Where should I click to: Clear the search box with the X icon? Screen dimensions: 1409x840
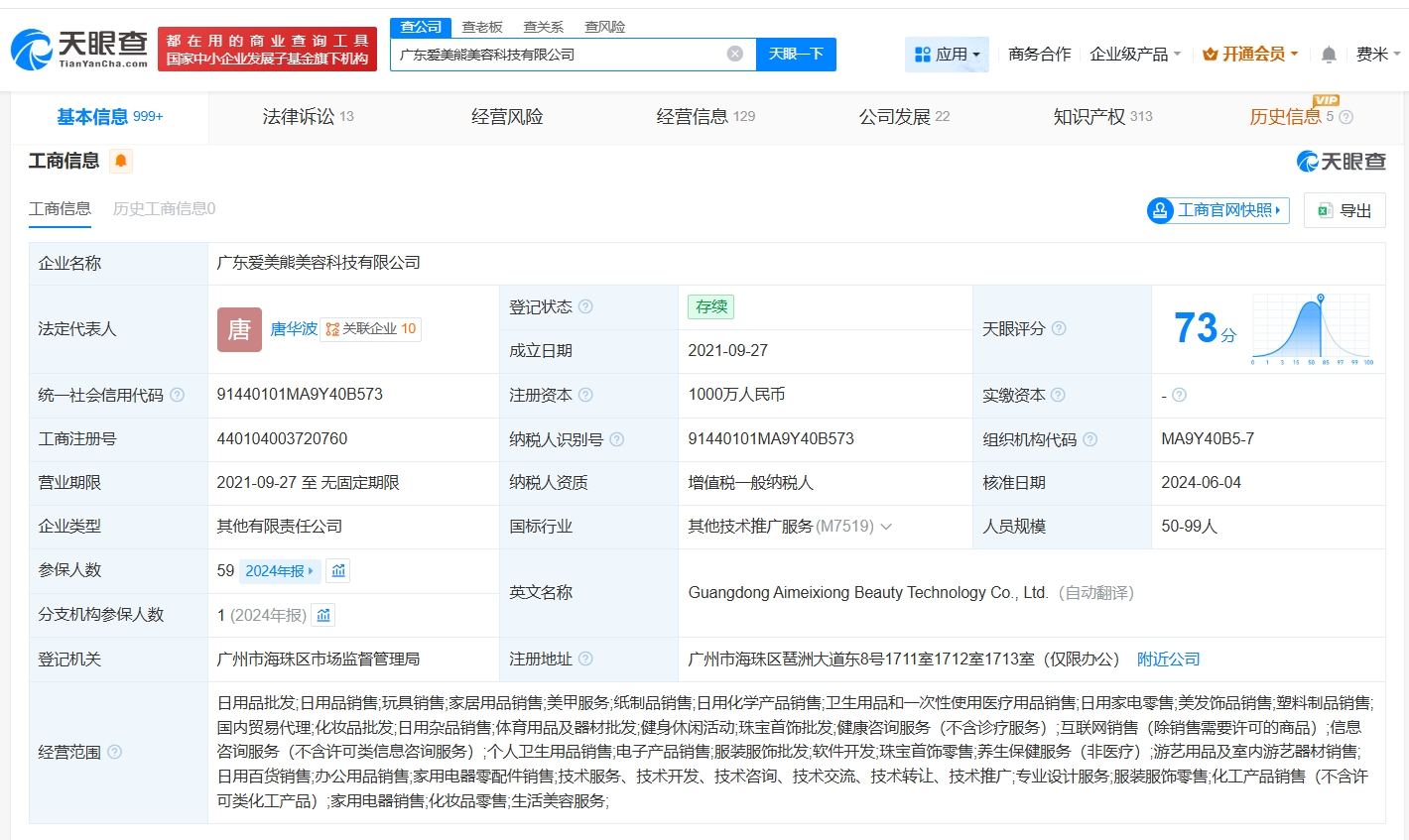point(734,55)
